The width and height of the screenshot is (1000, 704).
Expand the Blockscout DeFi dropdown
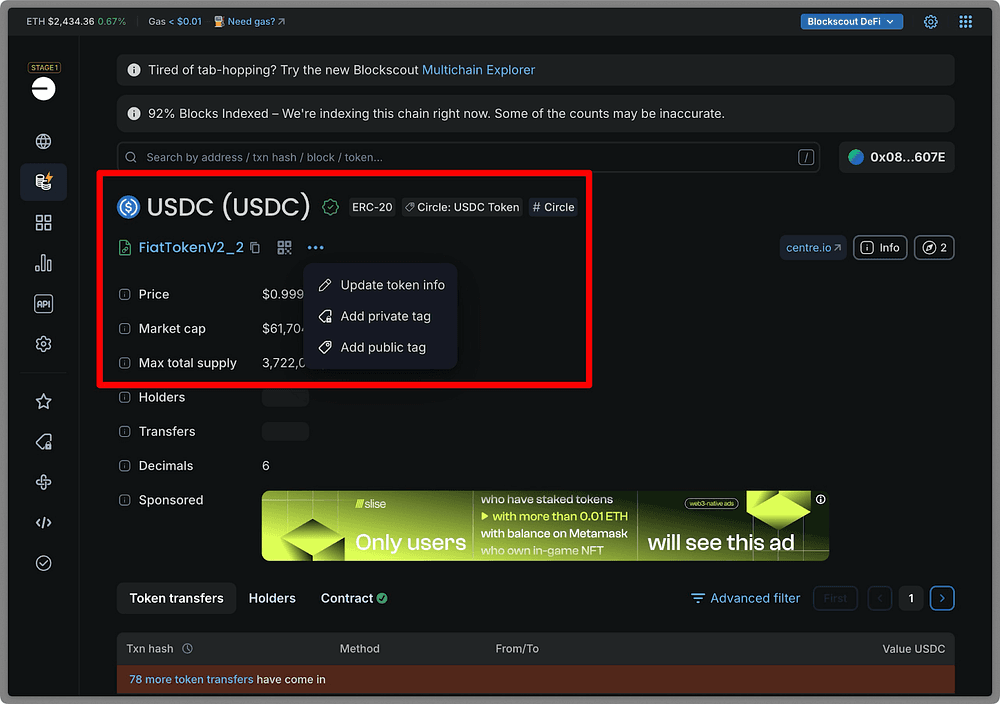(x=851, y=22)
